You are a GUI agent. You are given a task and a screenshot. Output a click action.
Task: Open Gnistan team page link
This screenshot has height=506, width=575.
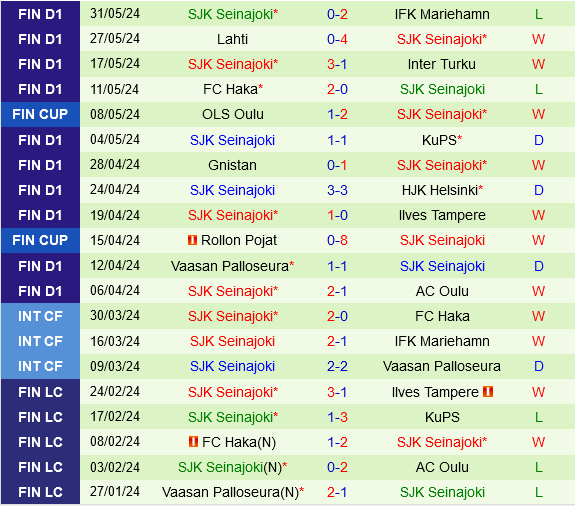click(232, 165)
